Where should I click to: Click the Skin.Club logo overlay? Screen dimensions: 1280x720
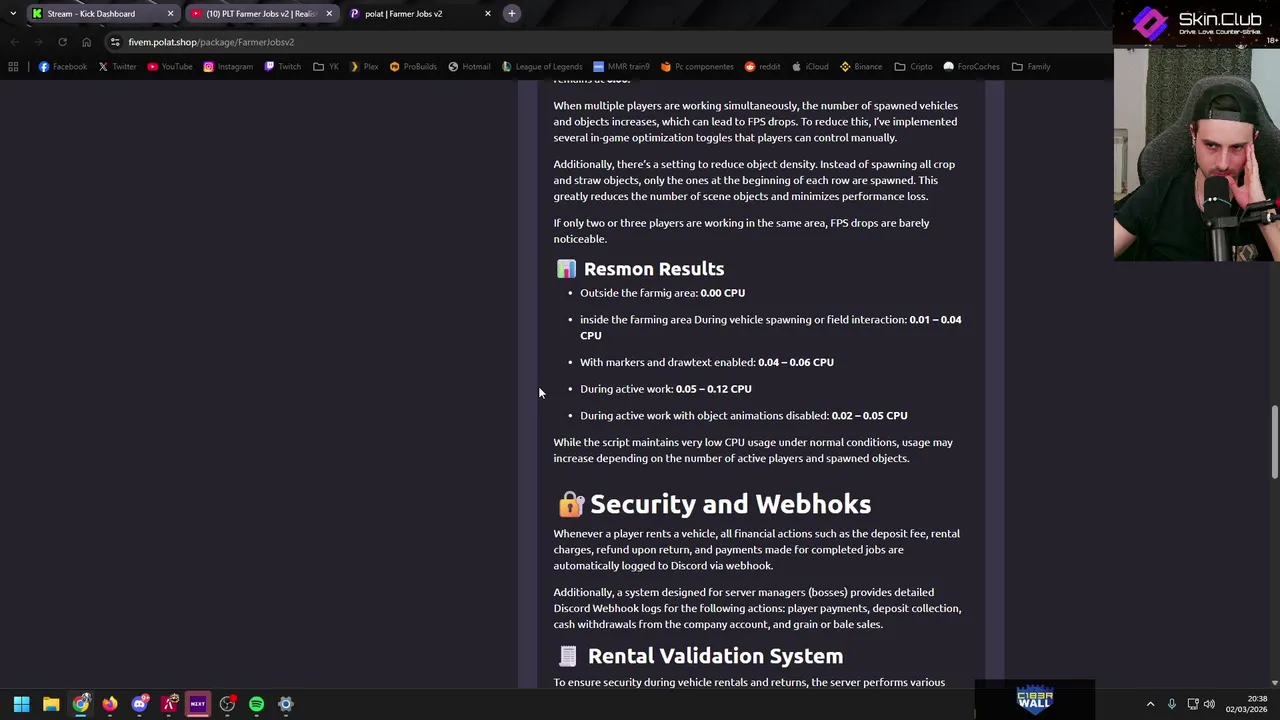click(1195, 24)
